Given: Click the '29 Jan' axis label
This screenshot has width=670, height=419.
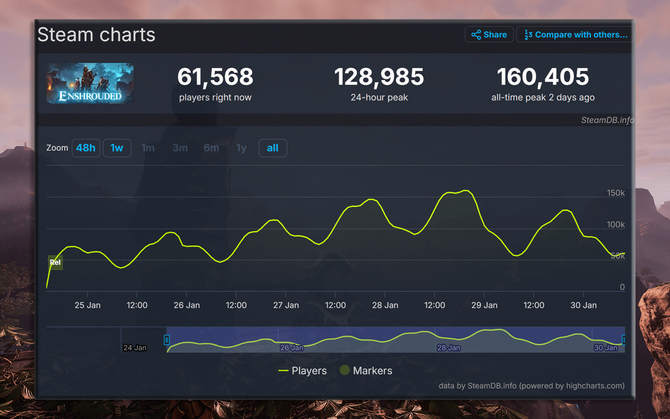Looking at the screenshot, I should coord(484,305).
